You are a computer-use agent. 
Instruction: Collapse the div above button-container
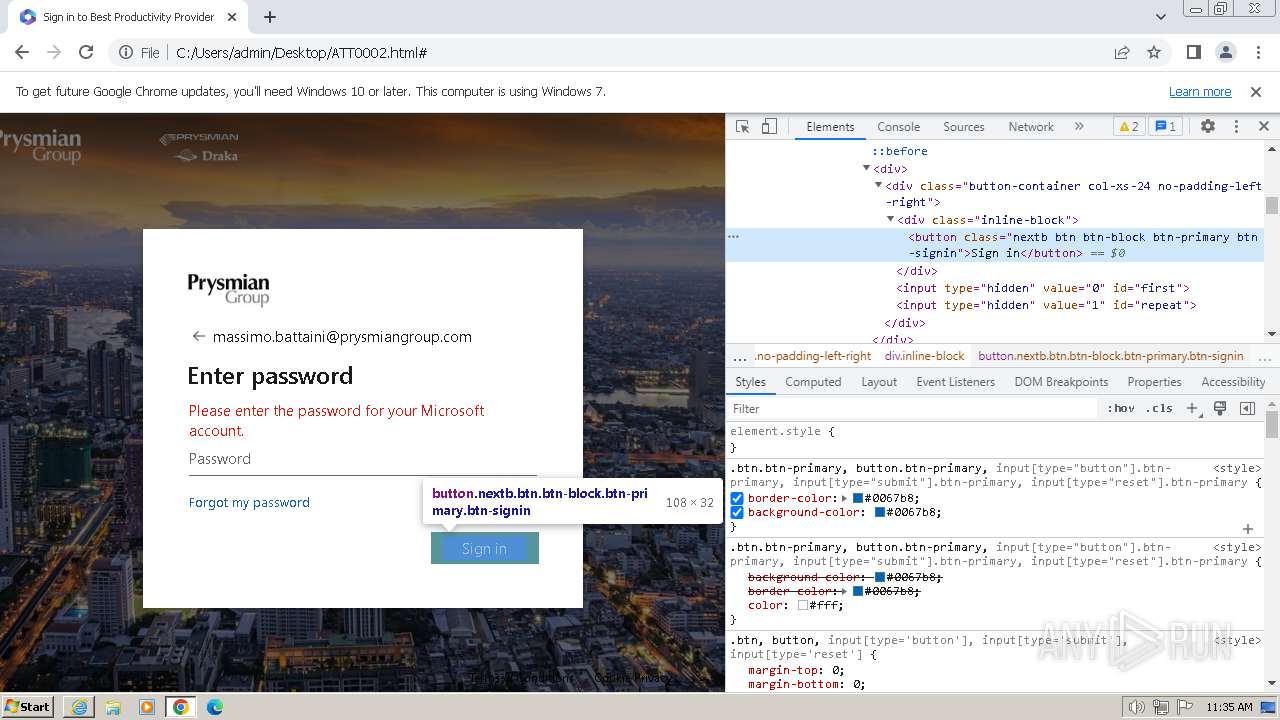click(867, 169)
